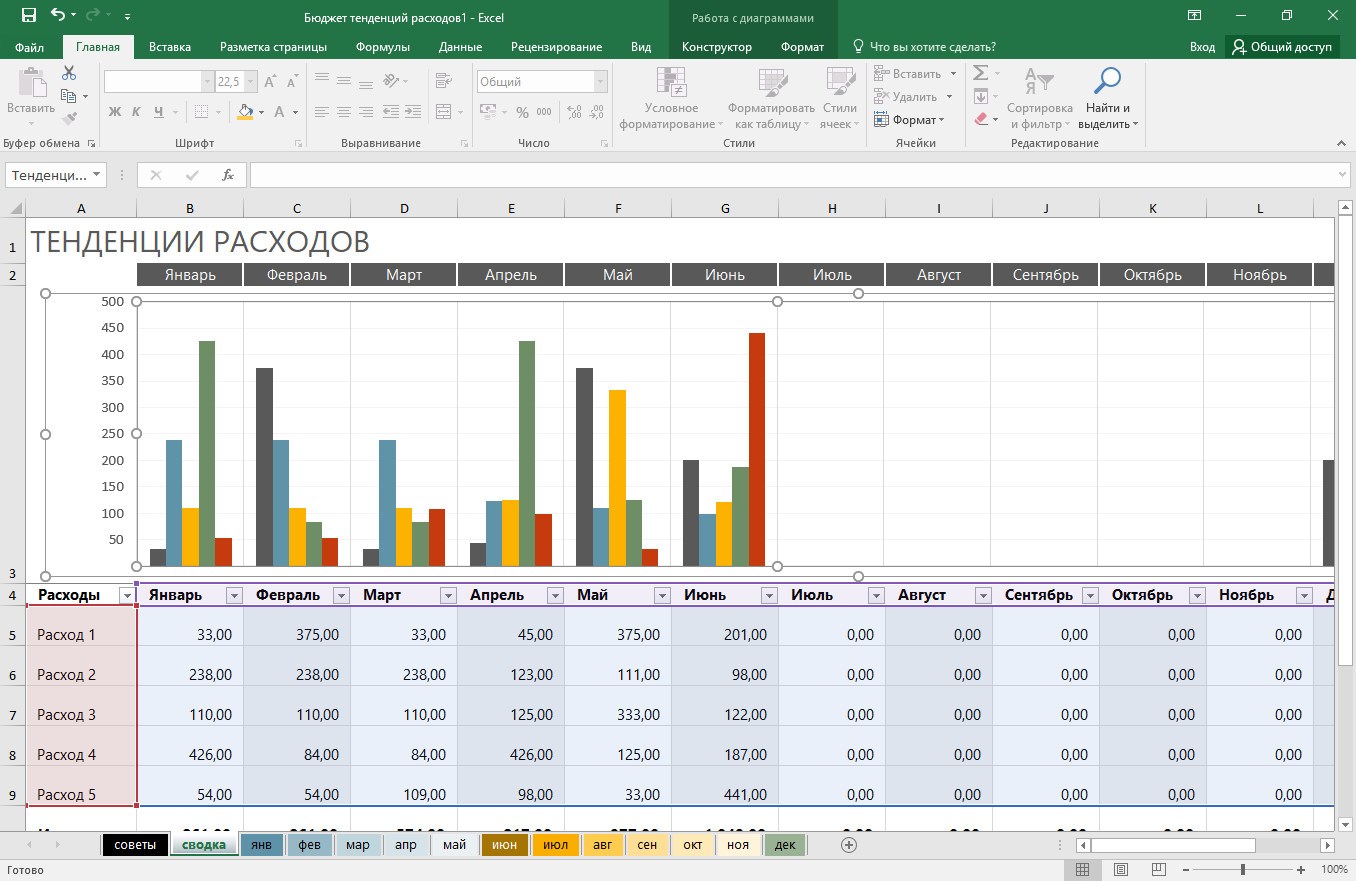Click the Clear eraser icon
This screenshot has width=1356, height=881.
[981, 119]
